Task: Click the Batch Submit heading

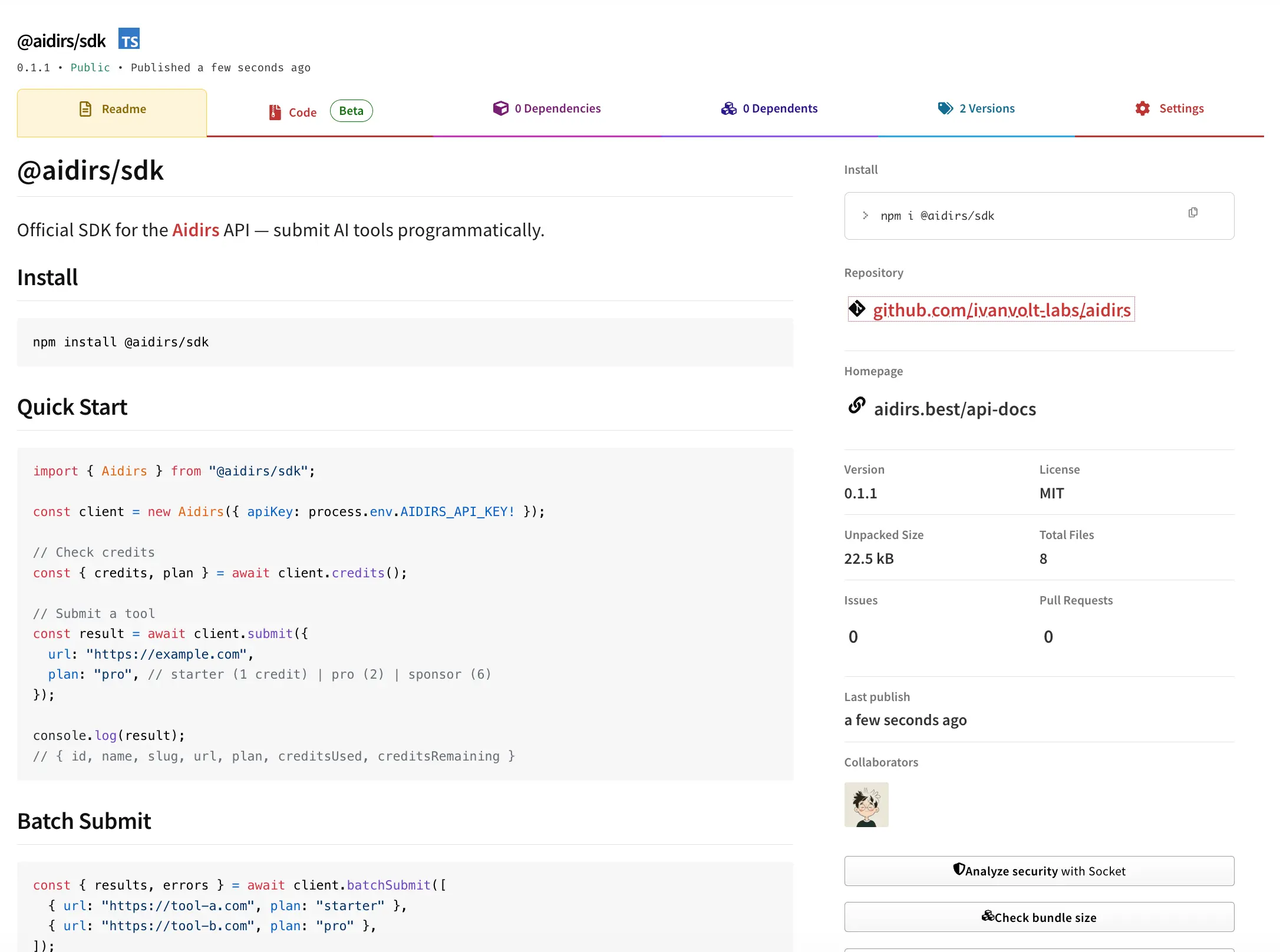Action: (x=84, y=821)
